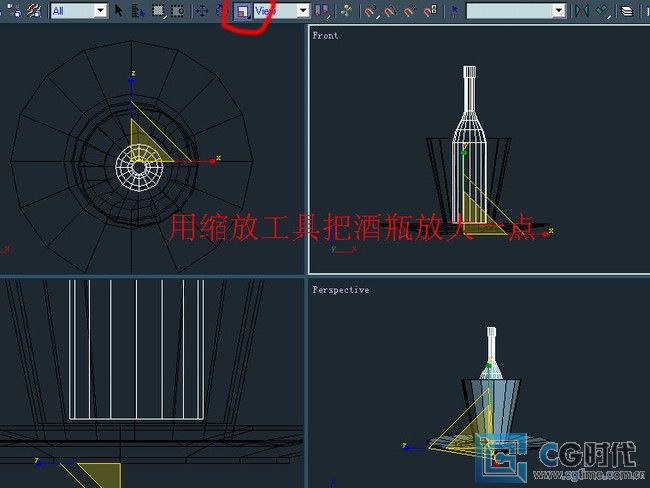This screenshot has height=488, width=650.
Task: Toggle the Spinner Snap
Action: tap(430, 11)
